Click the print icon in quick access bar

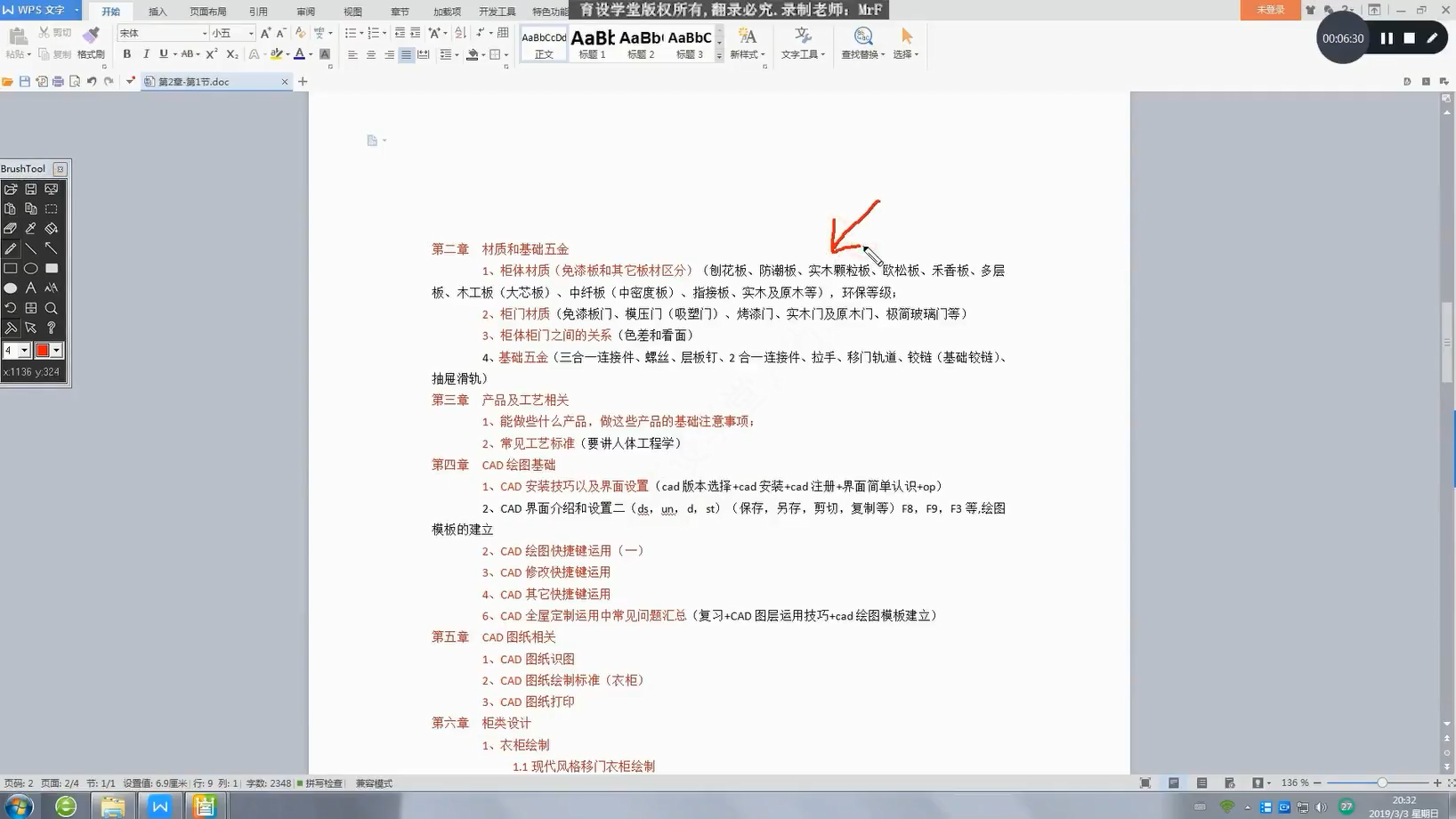(x=58, y=81)
